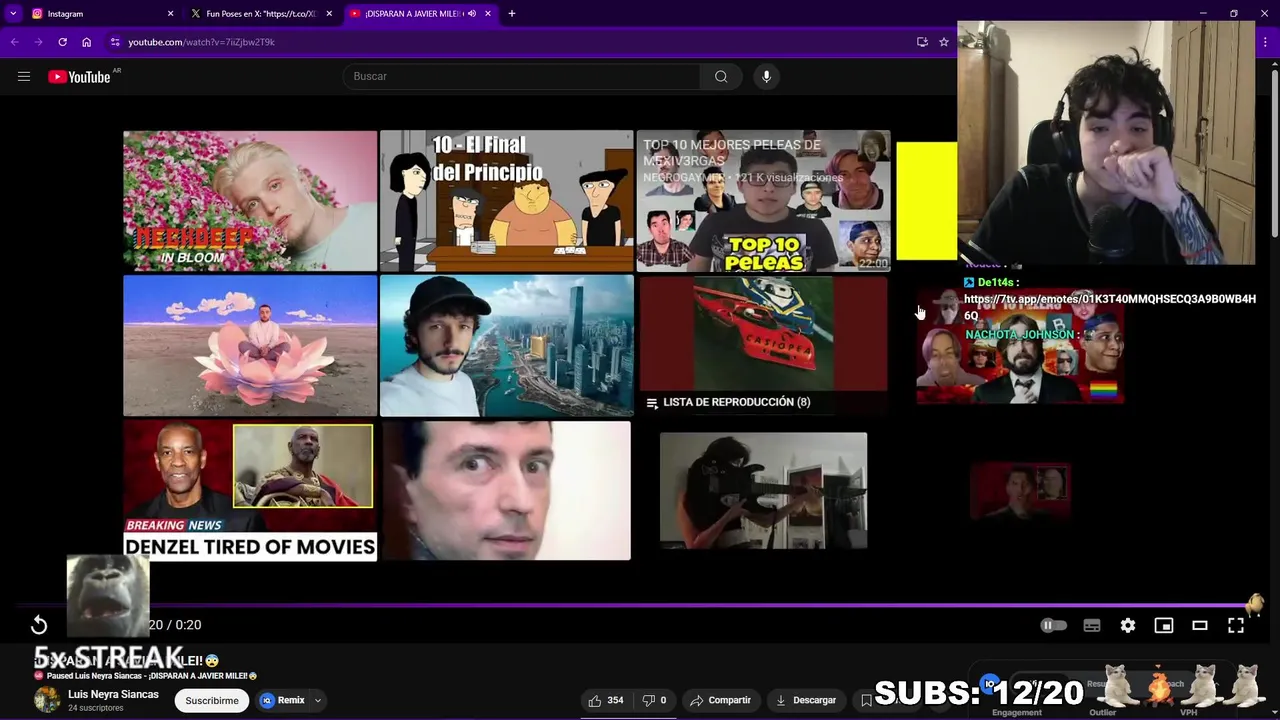The height and width of the screenshot is (720, 1280).
Task: Dislike the video
Action: (654, 700)
